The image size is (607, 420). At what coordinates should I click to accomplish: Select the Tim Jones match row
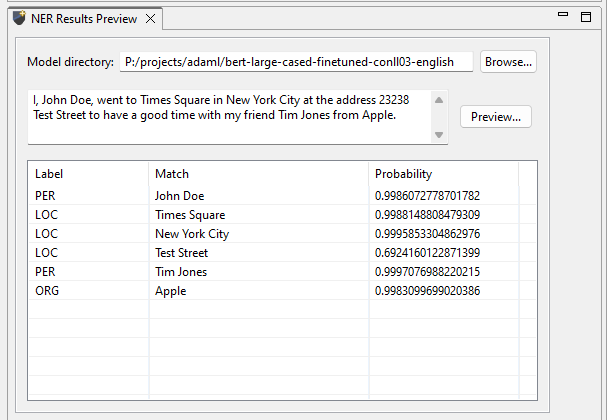coord(181,272)
